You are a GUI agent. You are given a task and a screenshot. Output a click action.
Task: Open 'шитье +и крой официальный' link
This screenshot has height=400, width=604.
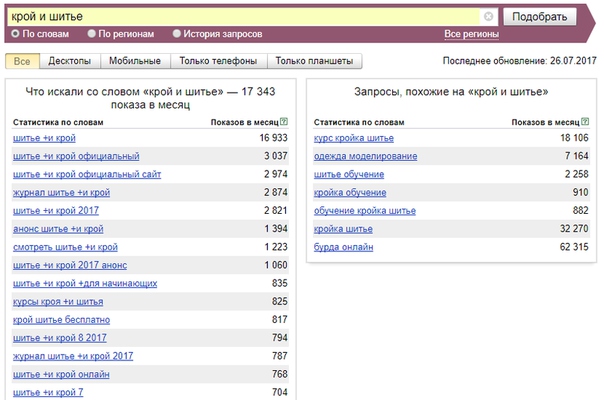coord(76,156)
